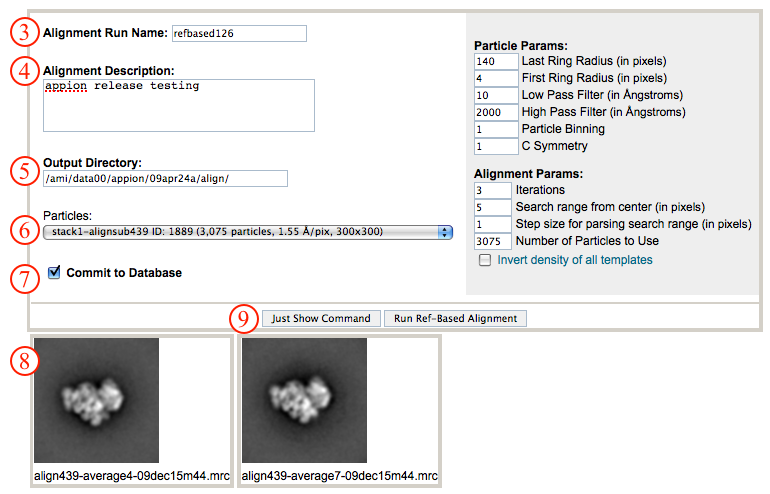770x494 pixels.
Task: Click inside the Alignment Description text area
Action: pyautogui.click(x=179, y=105)
